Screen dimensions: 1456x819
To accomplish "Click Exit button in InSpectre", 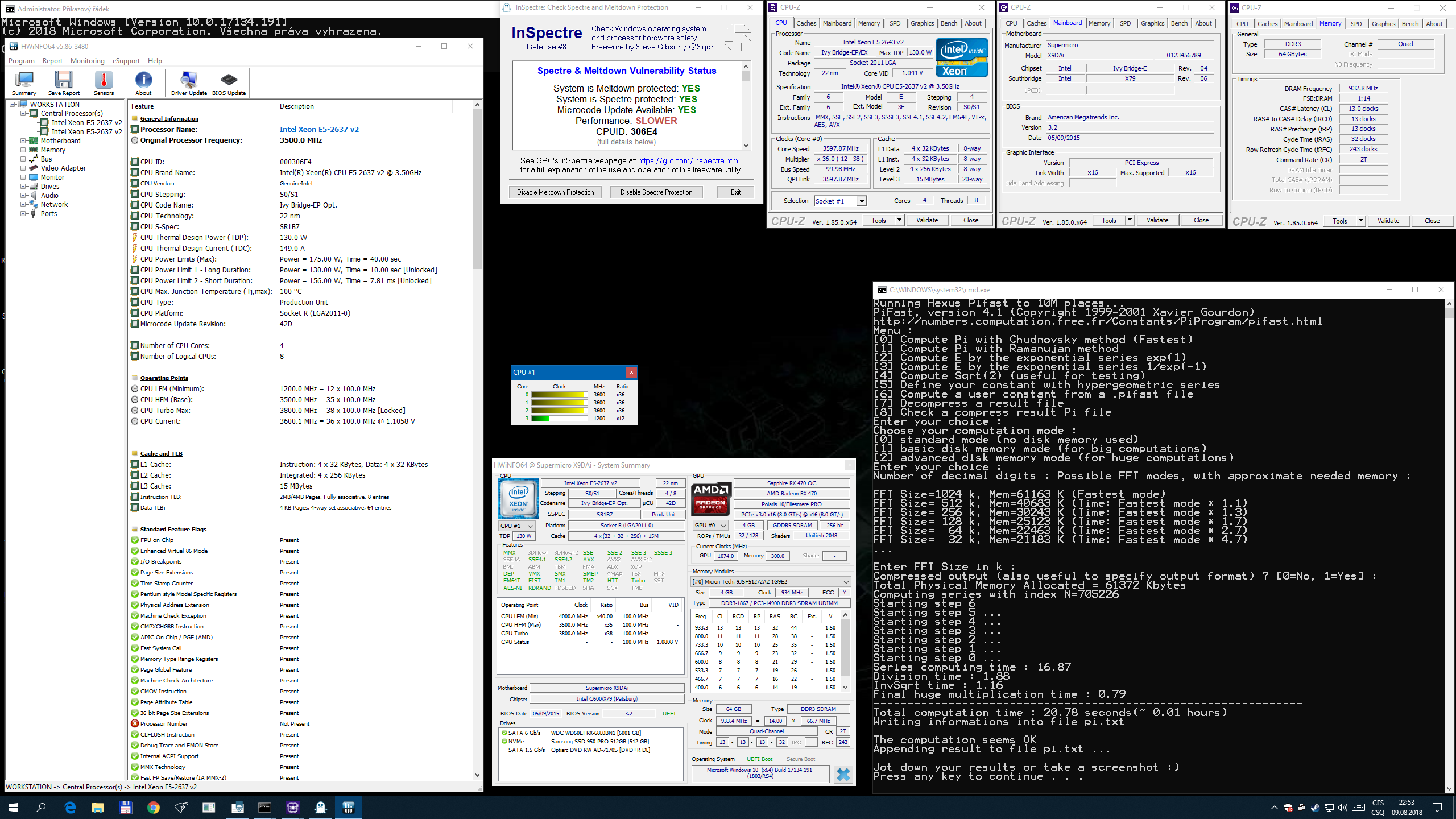I will click(735, 192).
